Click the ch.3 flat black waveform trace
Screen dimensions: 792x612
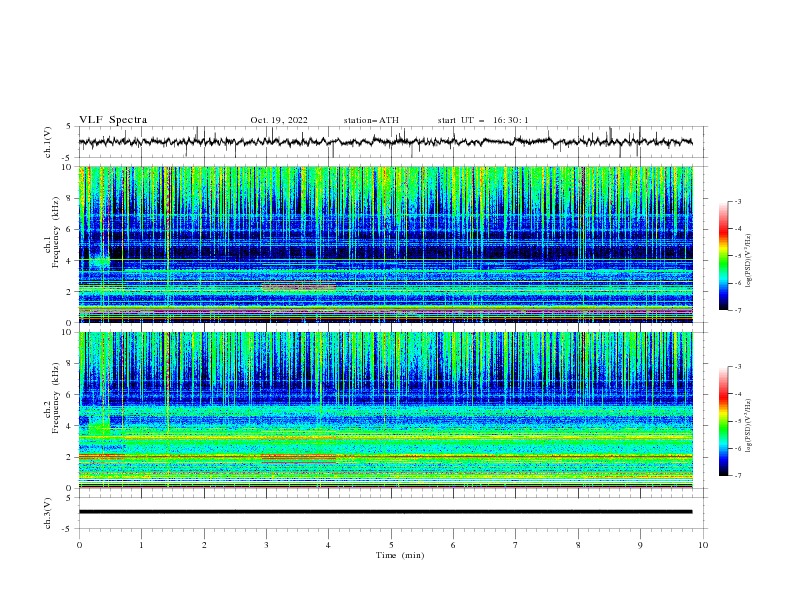(x=385, y=512)
